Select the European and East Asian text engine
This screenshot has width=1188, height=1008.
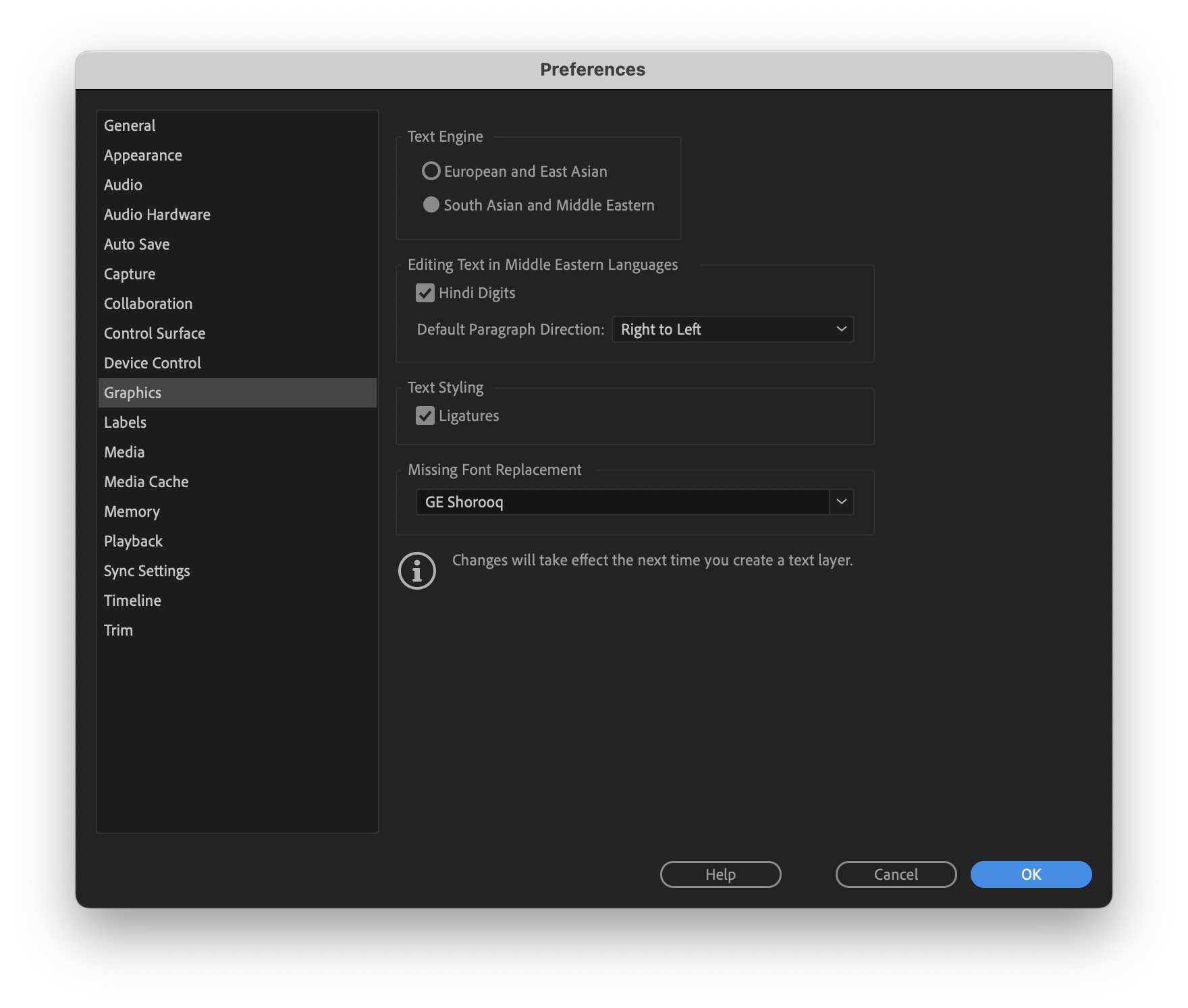click(x=431, y=171)
